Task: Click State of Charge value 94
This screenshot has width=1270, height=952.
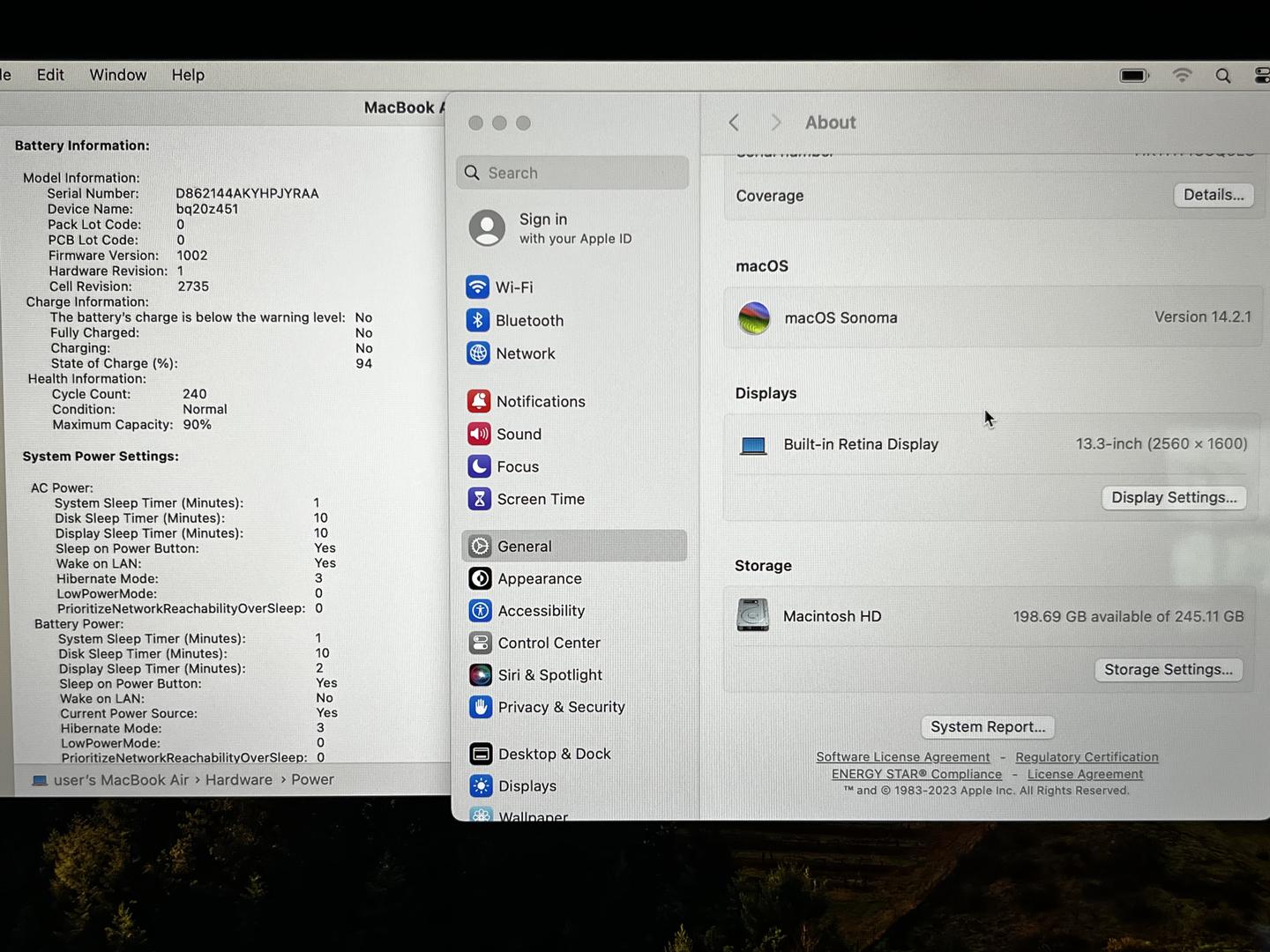Action: 364,363
